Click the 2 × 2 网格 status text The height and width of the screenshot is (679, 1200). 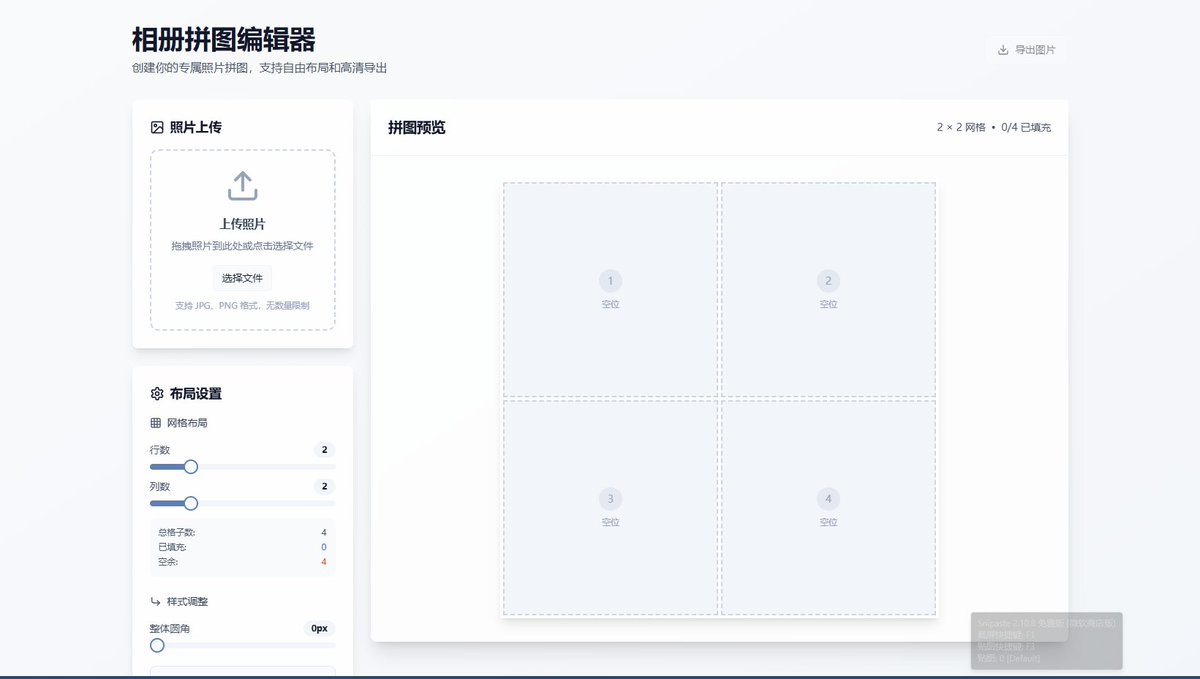(x=961, y=128)
